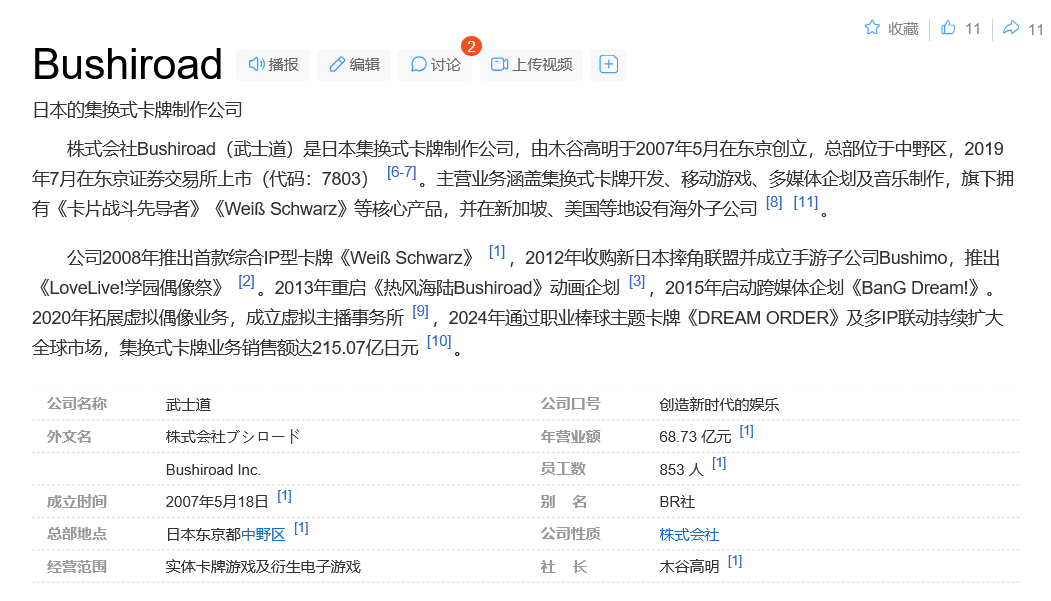
Task: Click the star icon to bookmark the entry
Action: [871, 27]
